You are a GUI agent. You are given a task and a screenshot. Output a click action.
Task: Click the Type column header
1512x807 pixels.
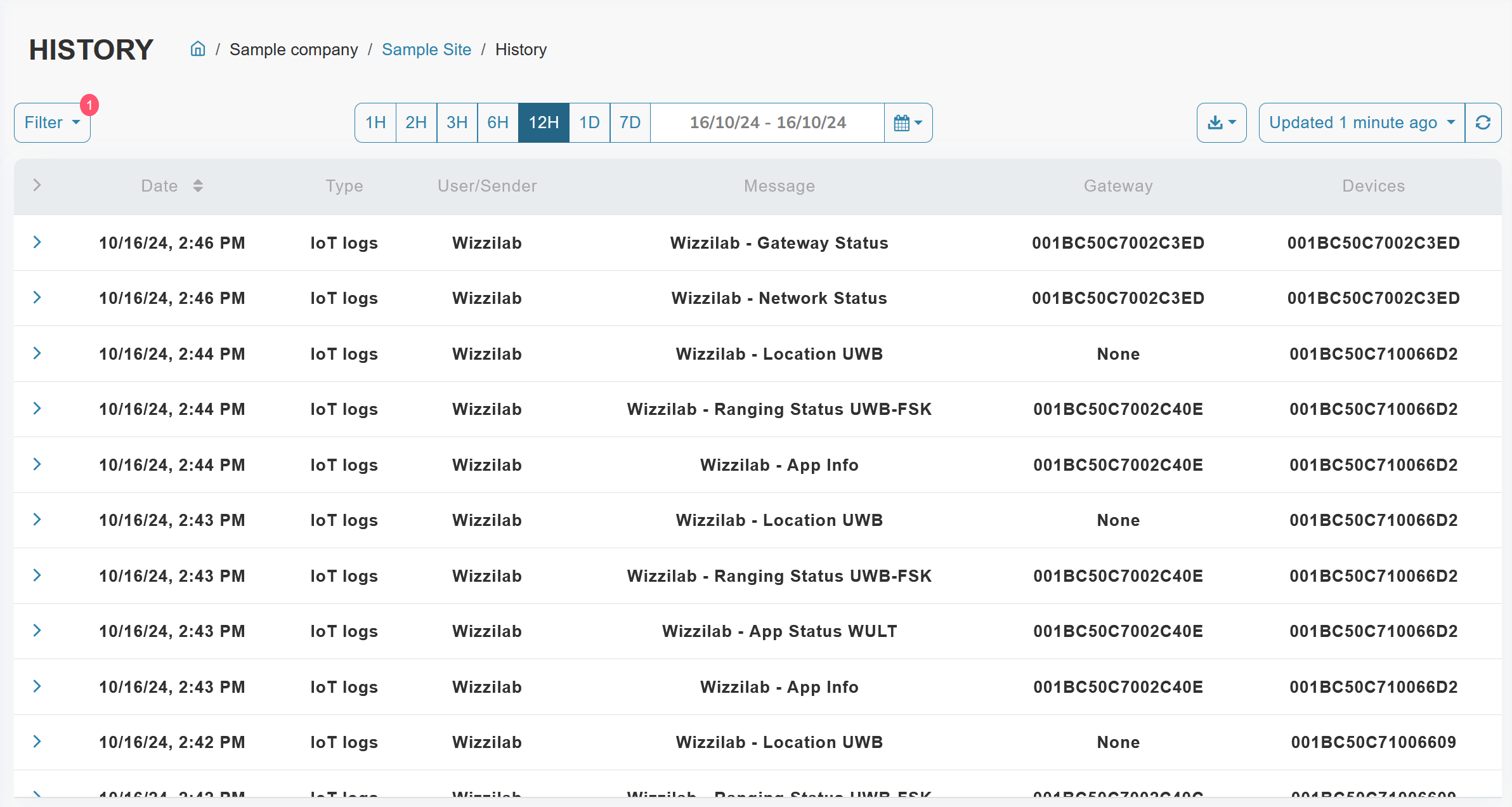click(x=344, y=186)
